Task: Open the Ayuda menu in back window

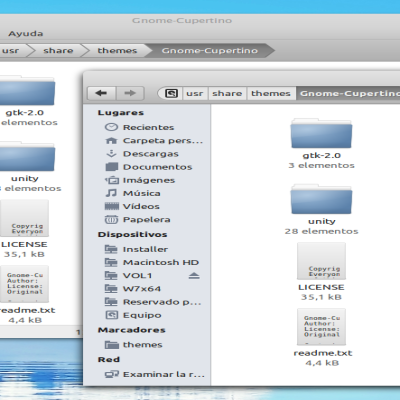Action: point(26,34)
